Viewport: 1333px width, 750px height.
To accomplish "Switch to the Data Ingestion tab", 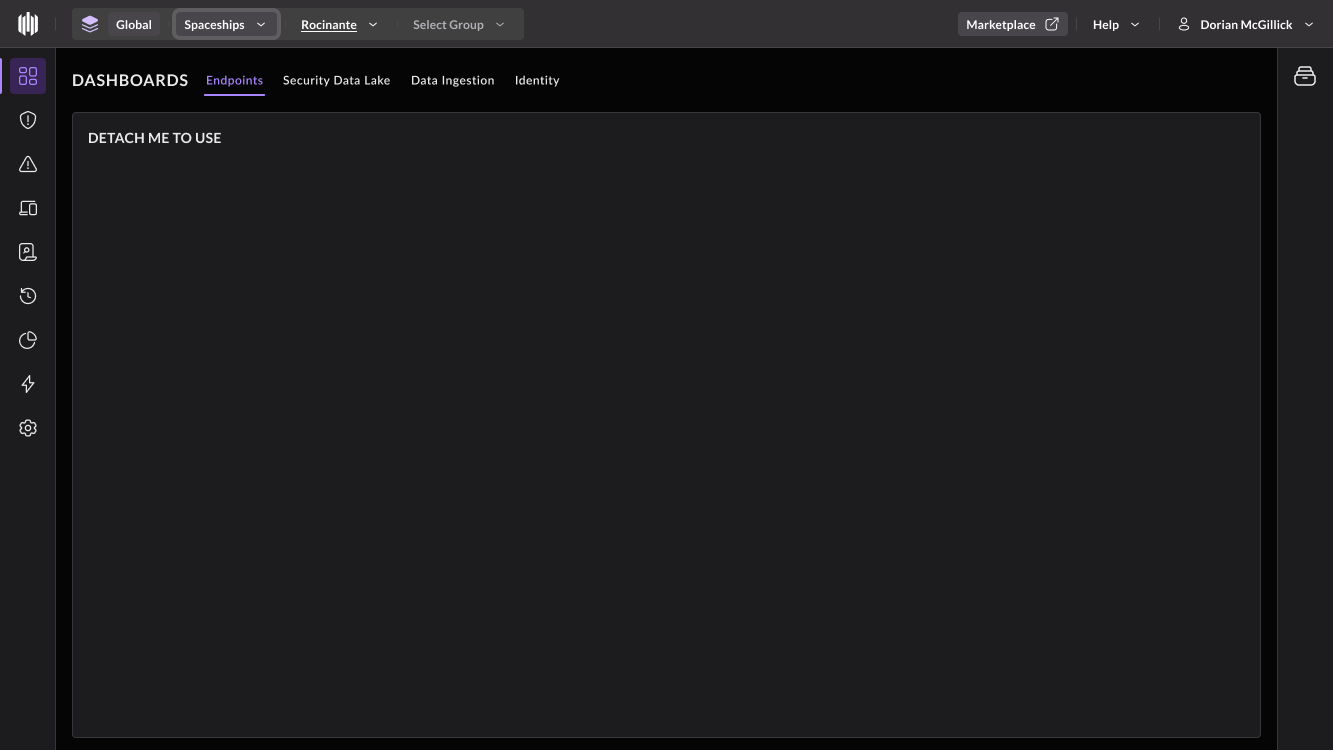I will click(452, 80).
